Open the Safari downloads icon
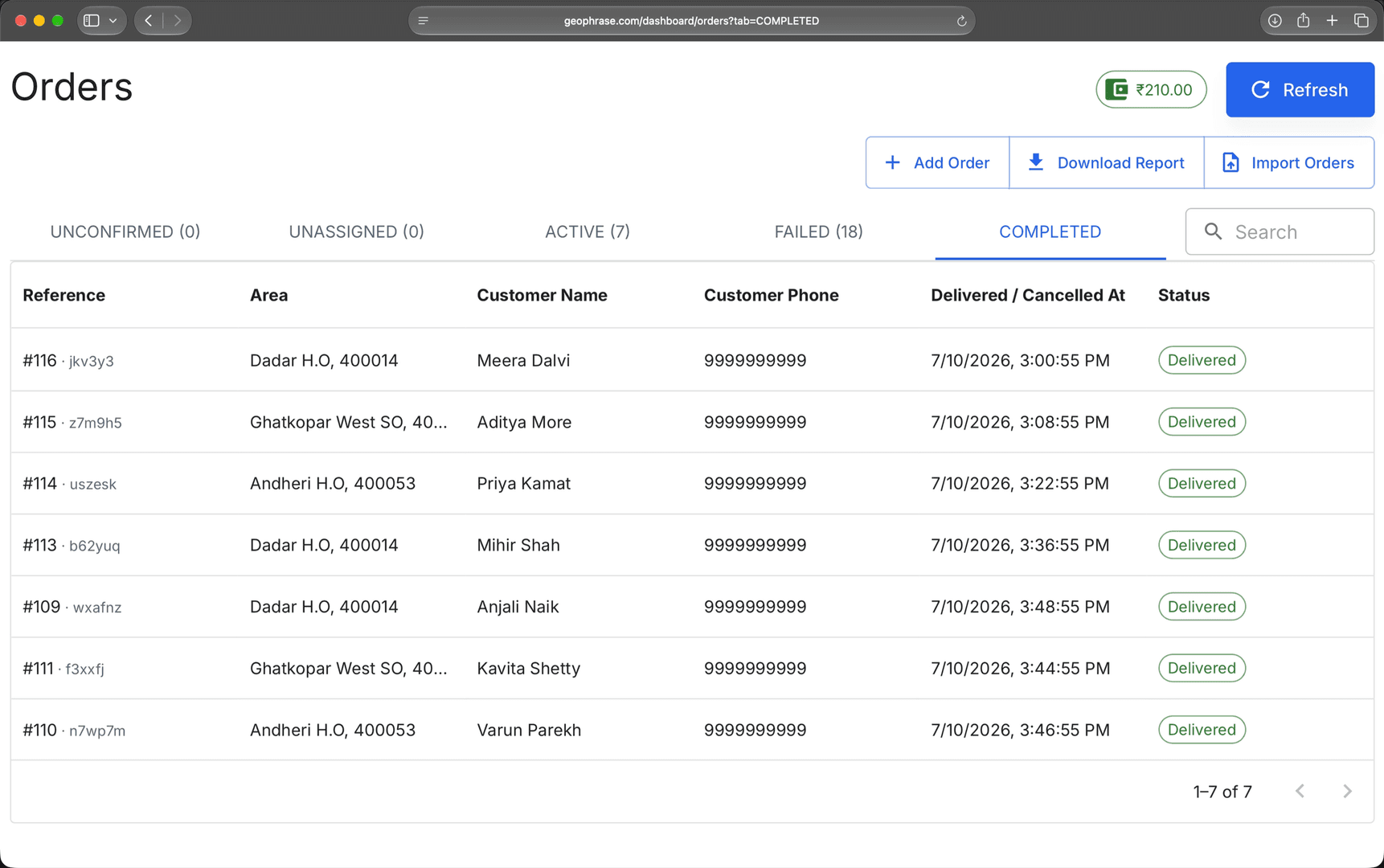 1275,21
